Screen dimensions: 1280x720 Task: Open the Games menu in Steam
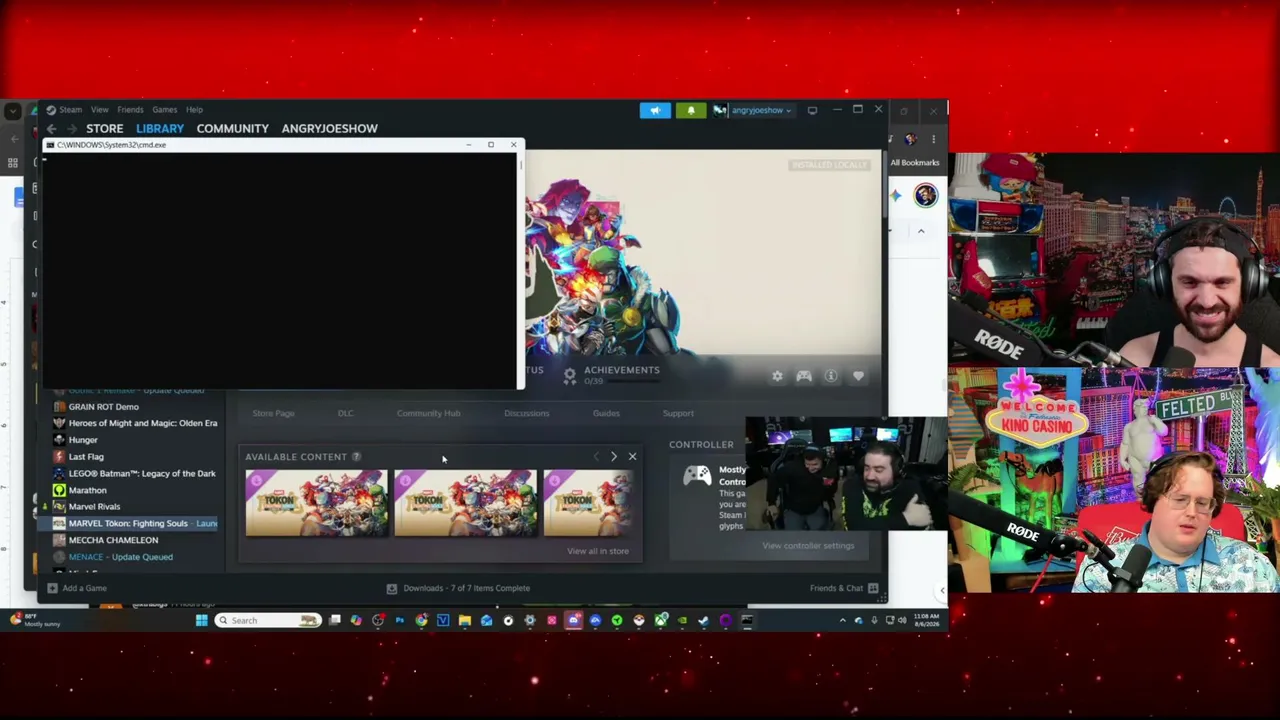[x=164, y=110]
